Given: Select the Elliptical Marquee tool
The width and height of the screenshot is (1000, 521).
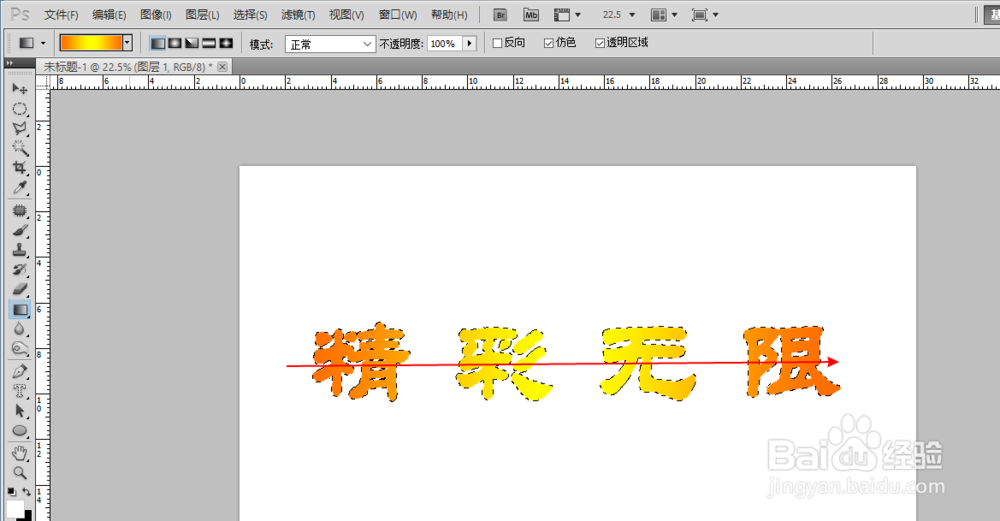Looking at the screenshot, I should [x=20, y=108].
